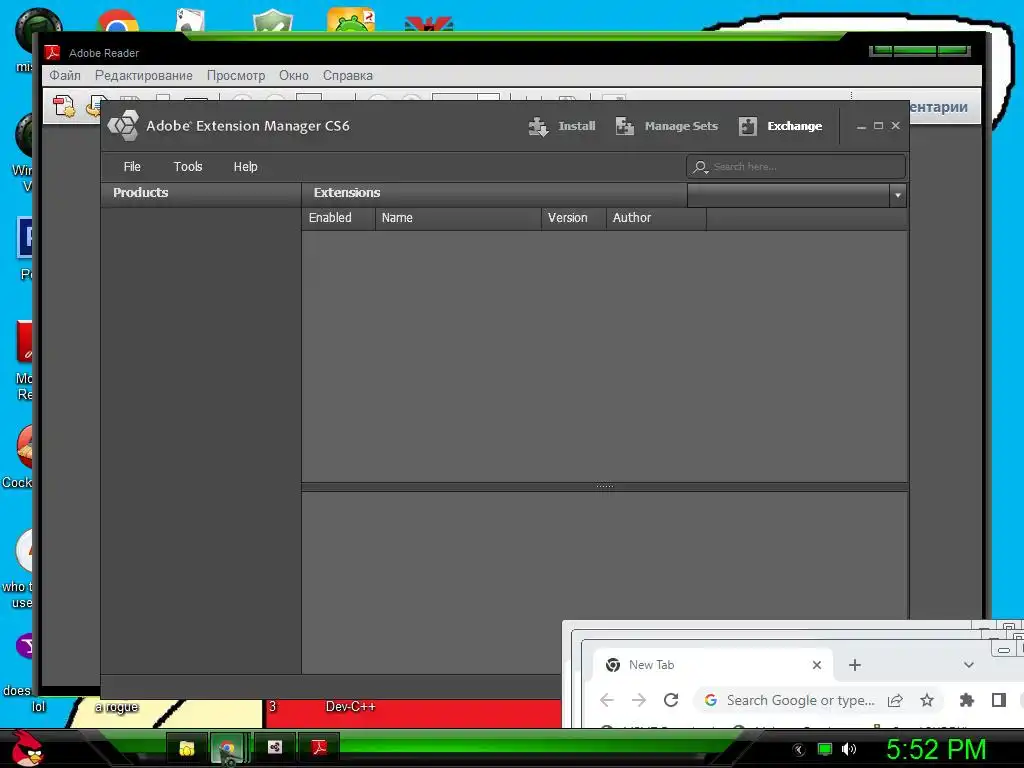The width and height of the screenshot is (1024, 768).
Task: Open Редактирование menu in Adobe Reader
Action: [x=144, y=75]
